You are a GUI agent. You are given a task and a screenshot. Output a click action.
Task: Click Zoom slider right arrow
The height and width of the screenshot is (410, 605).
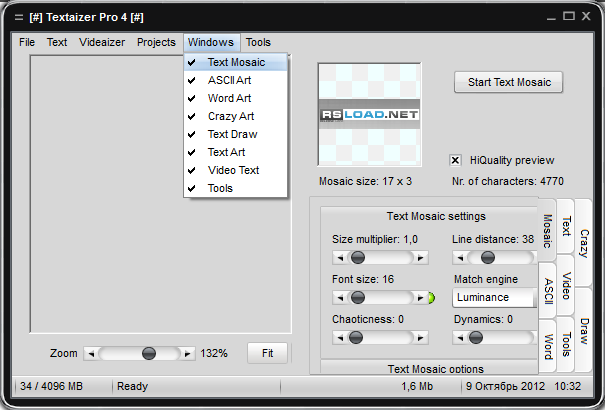[x=188, y=353]
